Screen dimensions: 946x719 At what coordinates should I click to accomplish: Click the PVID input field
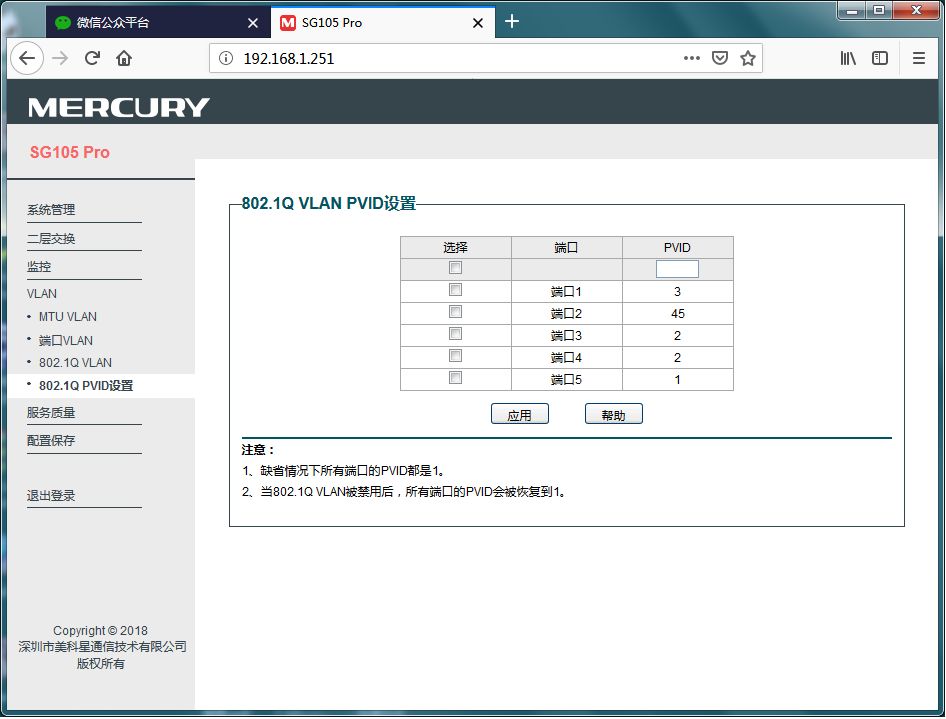point(677,269)
